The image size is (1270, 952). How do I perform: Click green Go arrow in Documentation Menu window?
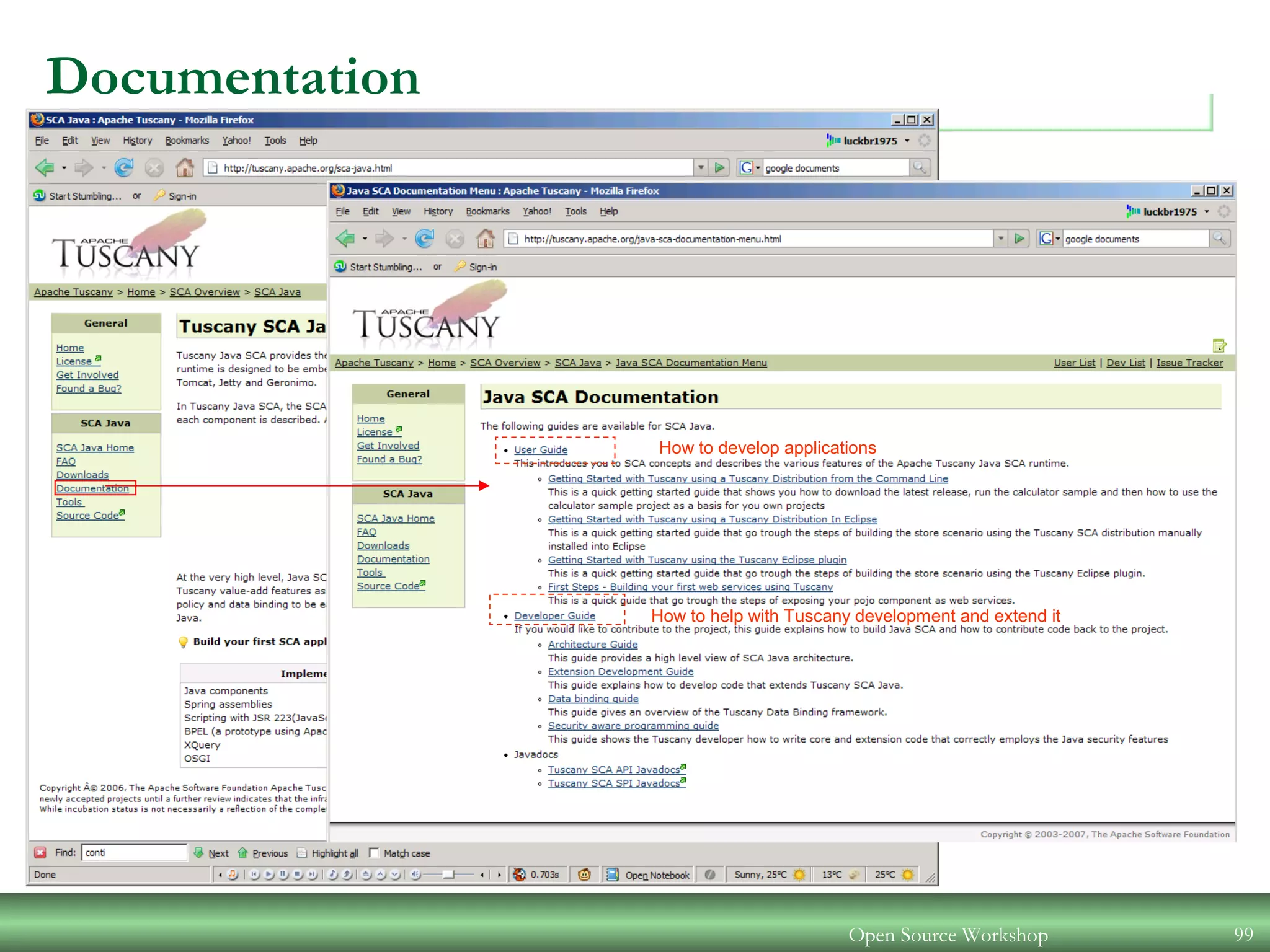pos(1019,238)
